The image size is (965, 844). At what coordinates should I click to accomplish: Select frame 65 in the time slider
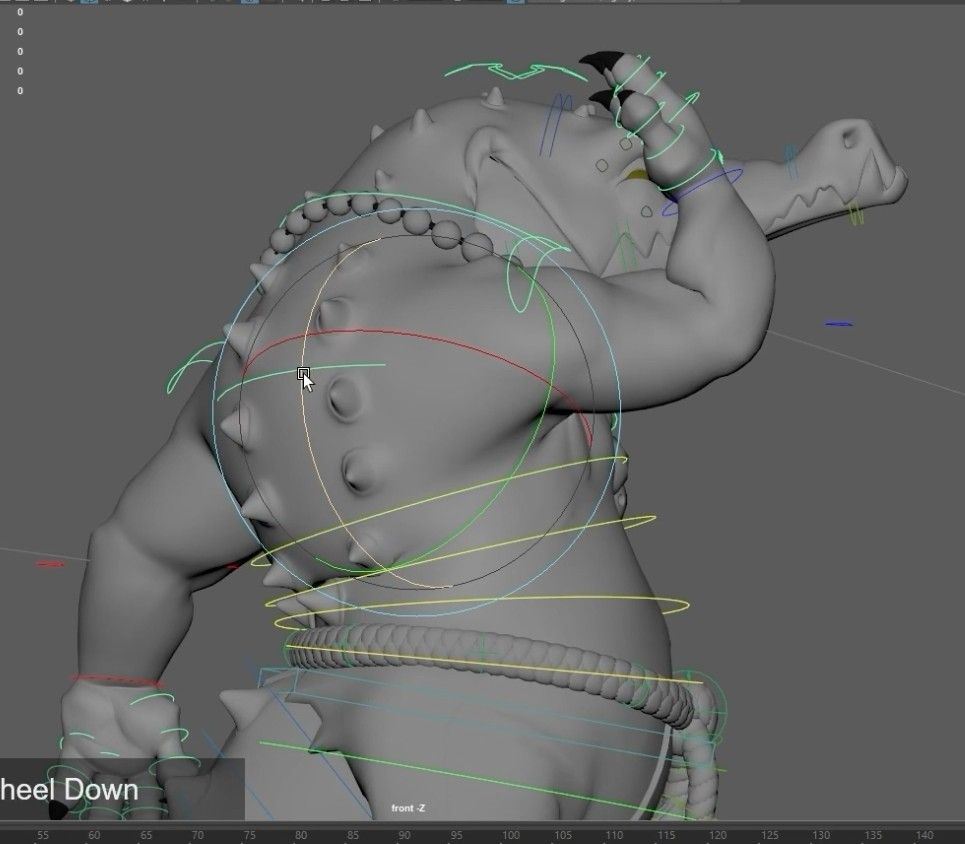pos(146,835)
